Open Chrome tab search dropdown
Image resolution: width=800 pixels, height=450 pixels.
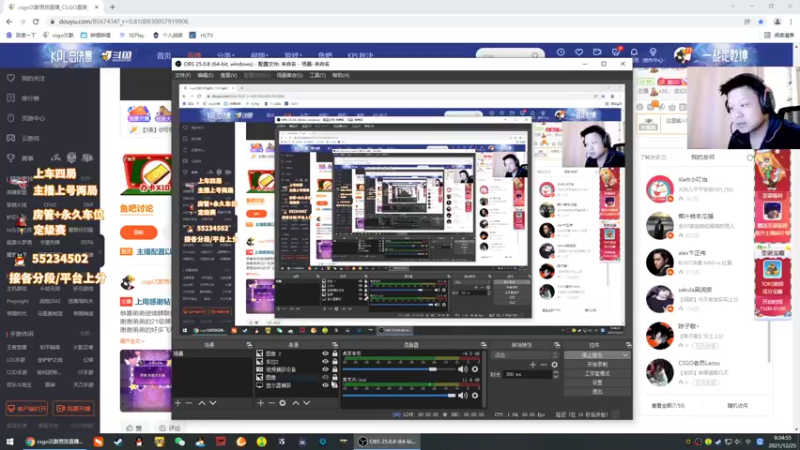733,7
